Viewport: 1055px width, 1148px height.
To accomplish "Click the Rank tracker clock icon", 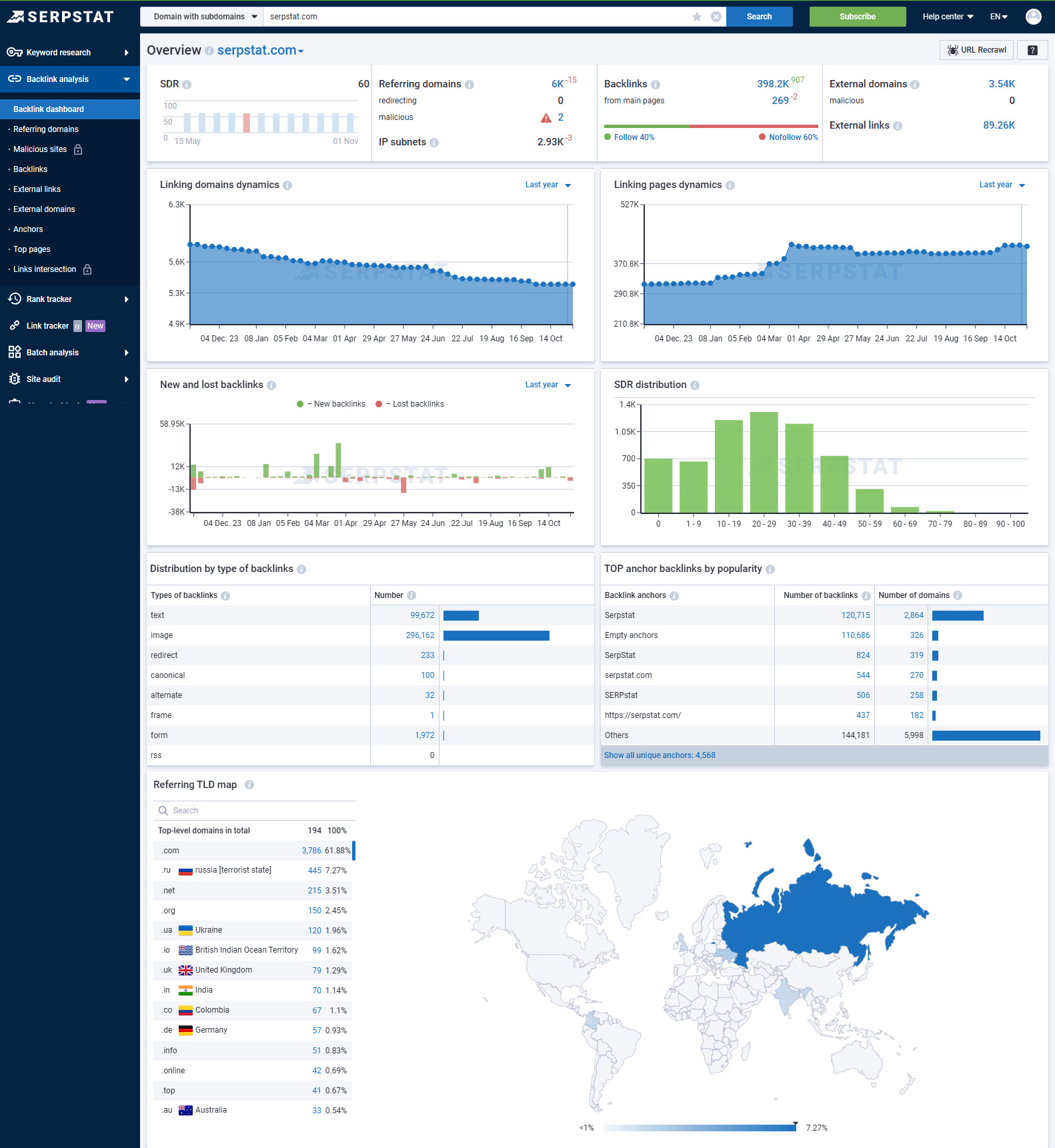I will pyautogui.click(x=15, y=299).
